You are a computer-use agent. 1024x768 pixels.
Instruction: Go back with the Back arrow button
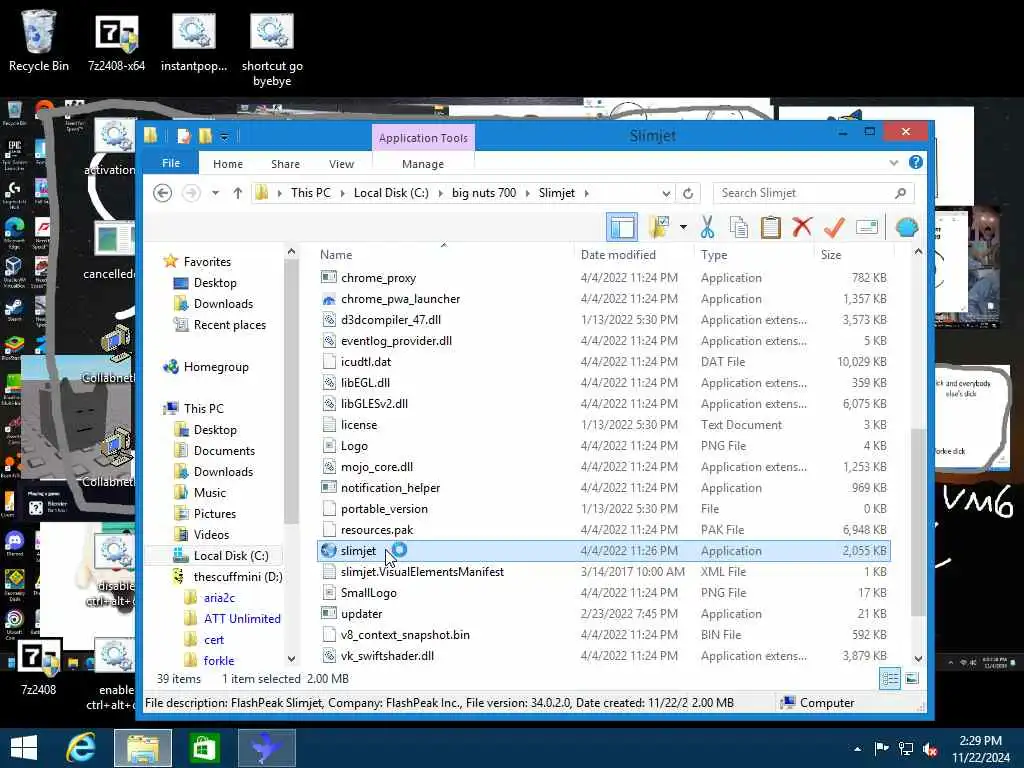pos(163,193)
